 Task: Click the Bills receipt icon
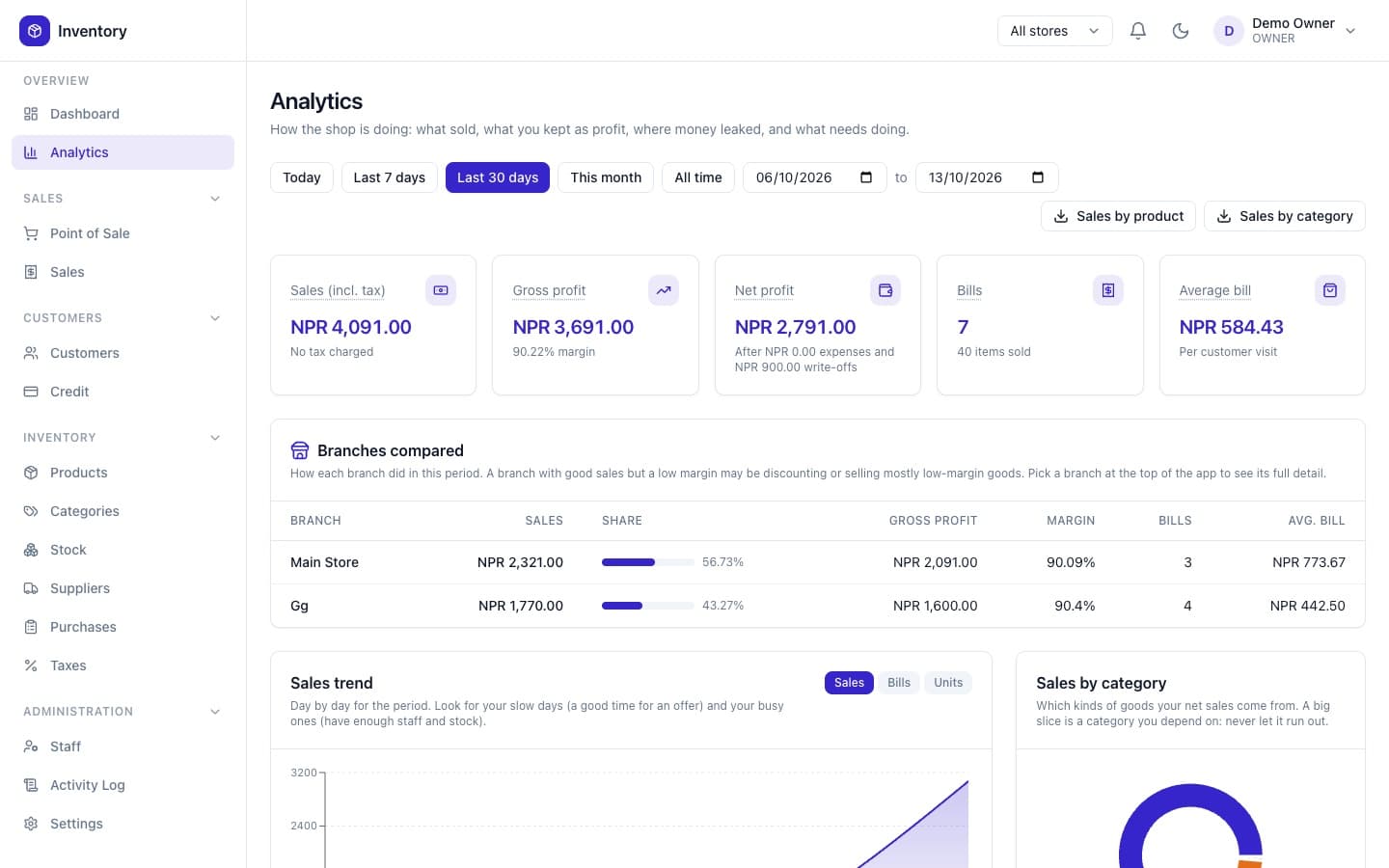(1108, 290)
